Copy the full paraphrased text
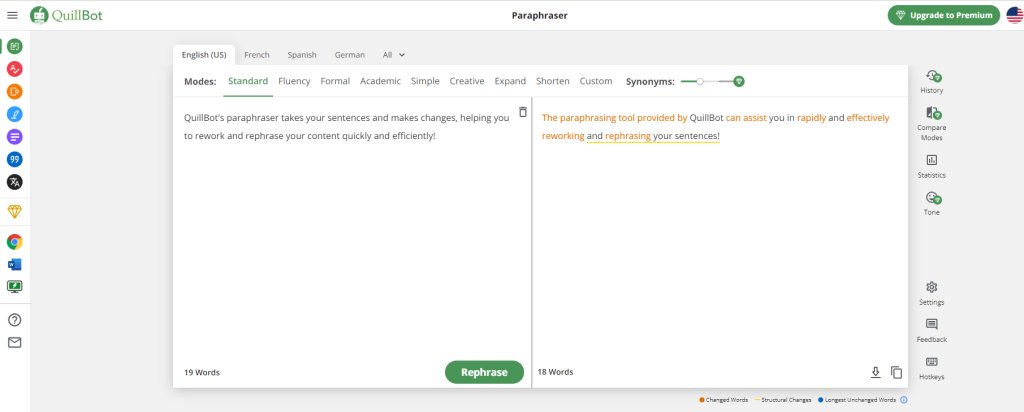 (x=897, y=372)
